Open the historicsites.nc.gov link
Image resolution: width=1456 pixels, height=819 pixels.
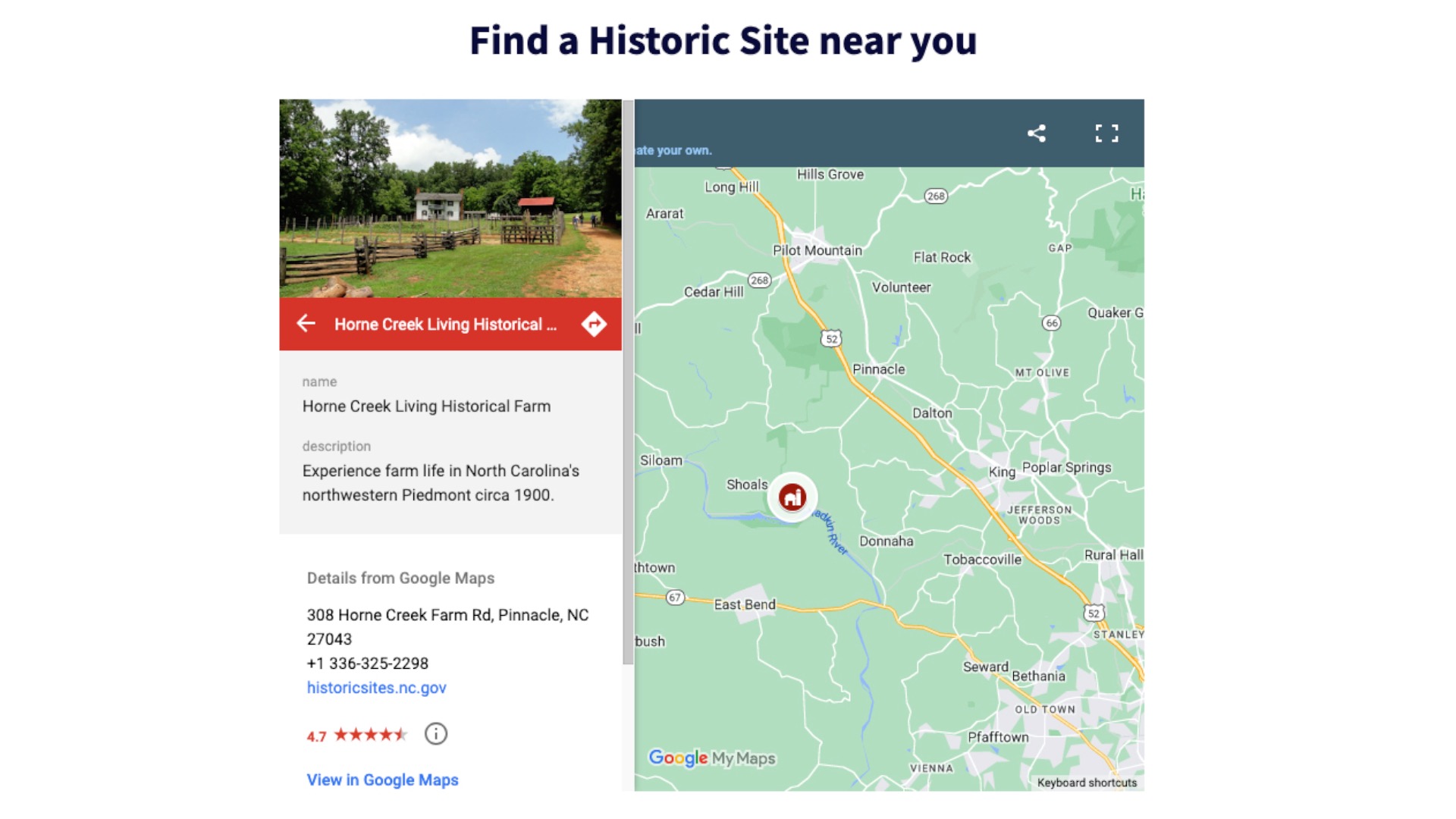376,688
